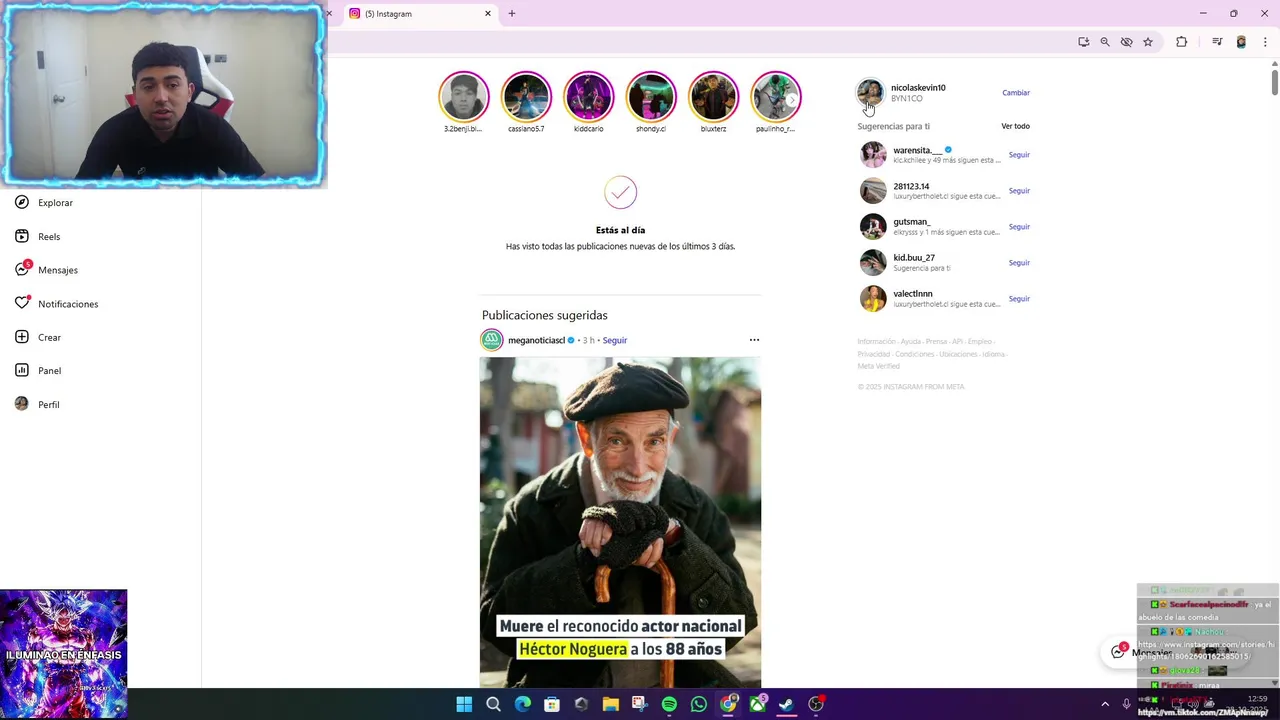This screenshot has width=1280, height=720.
Task: Click Cambiar to switch accounts
Action: 1016,93
